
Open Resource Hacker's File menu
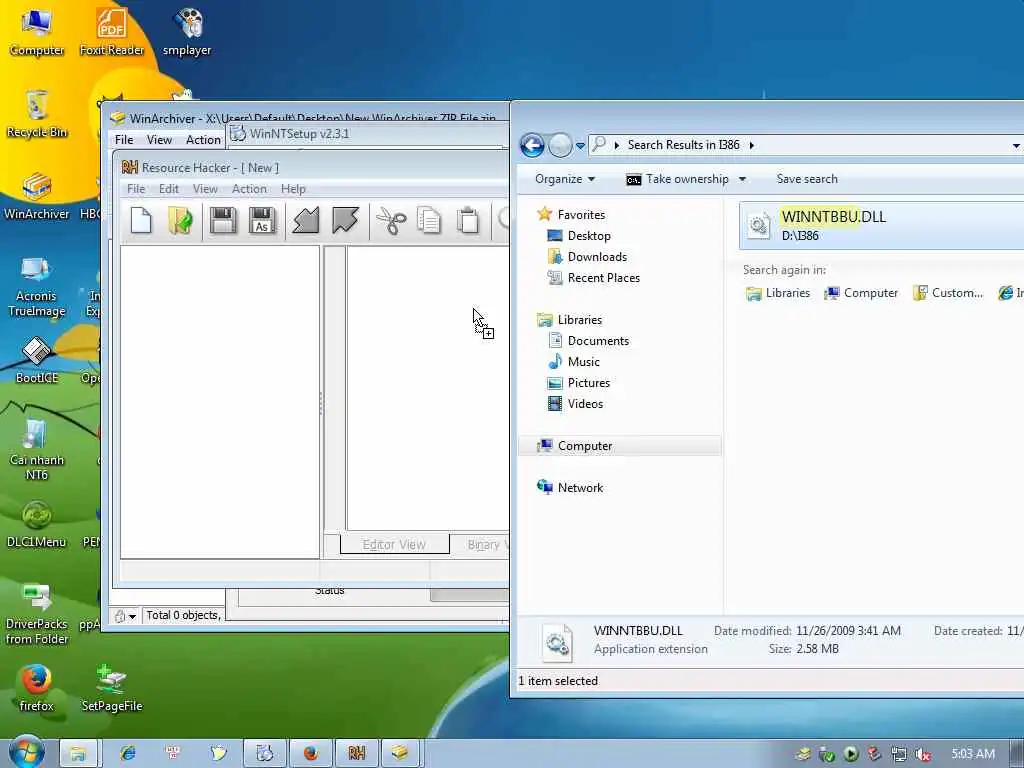coord(136,189)
